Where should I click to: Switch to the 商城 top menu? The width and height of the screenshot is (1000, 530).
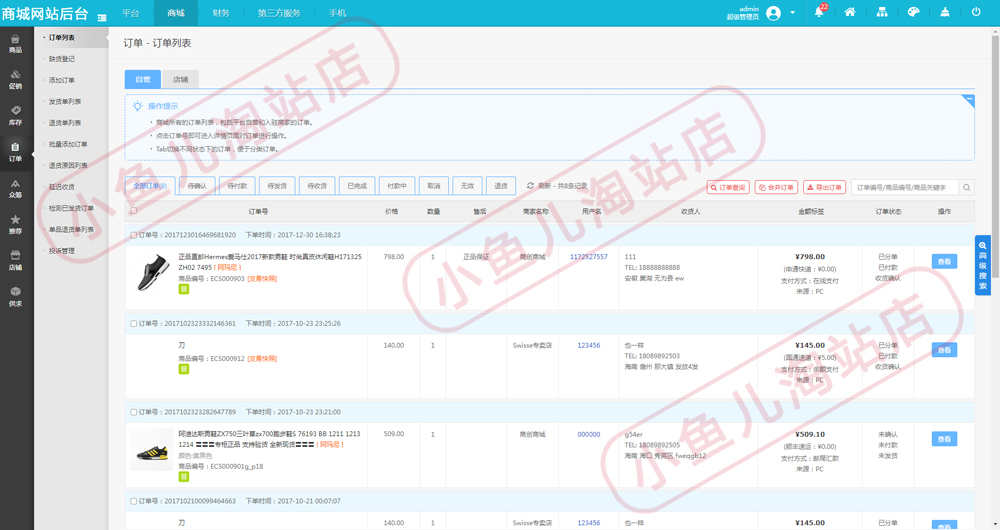click(x=175, y=13)
